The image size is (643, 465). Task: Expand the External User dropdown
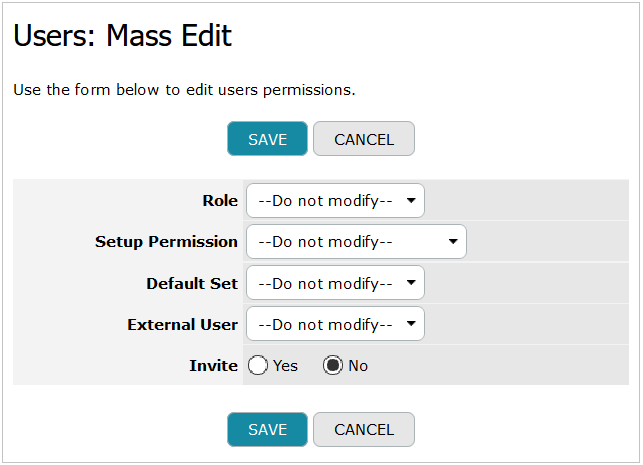[x=335, y=324]
